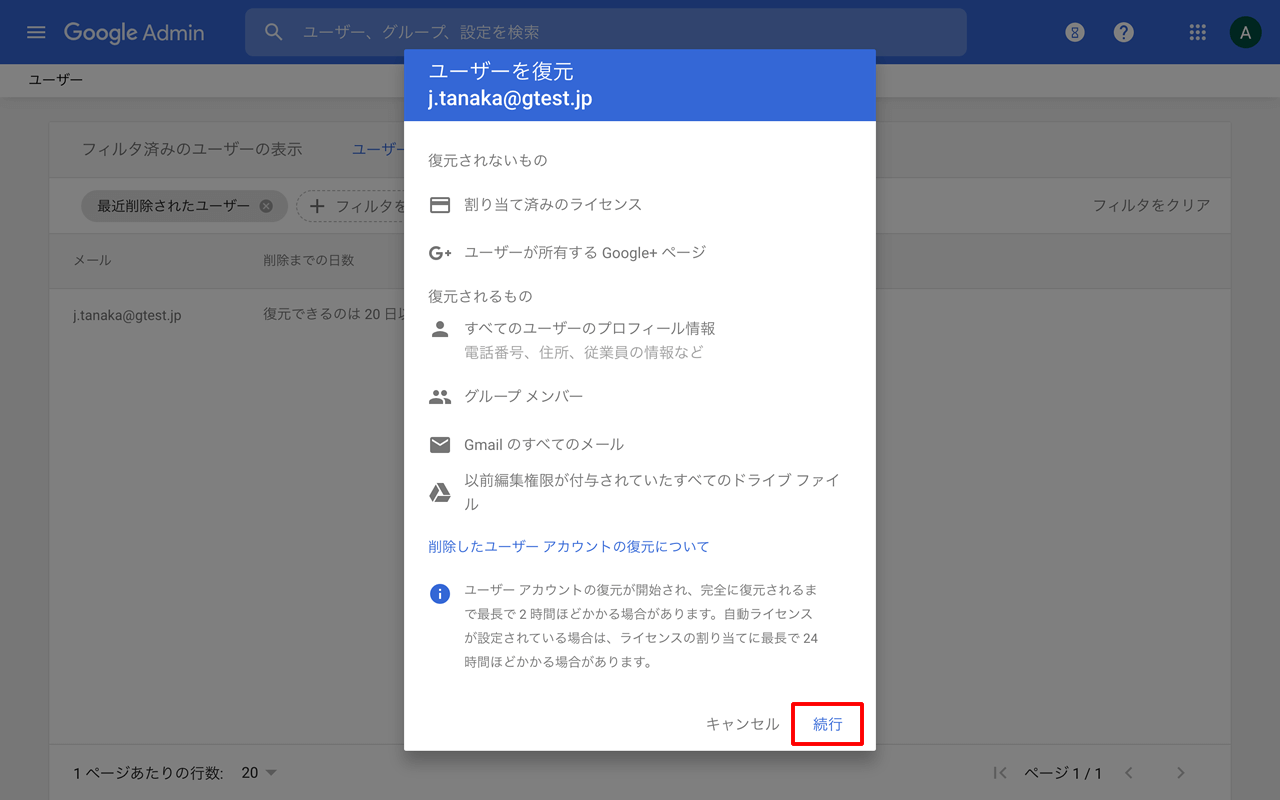
Task: Click 復元されないもの section heading
Action: 488,161
